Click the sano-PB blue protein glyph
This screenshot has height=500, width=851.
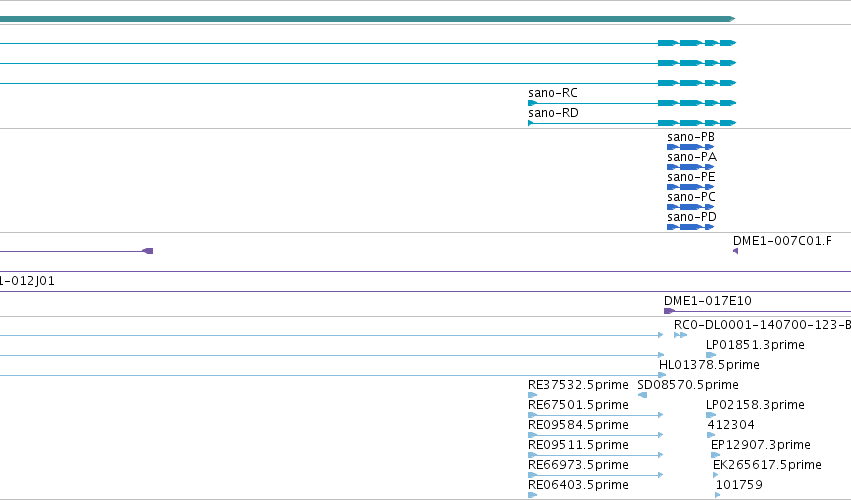pos(690,147)
